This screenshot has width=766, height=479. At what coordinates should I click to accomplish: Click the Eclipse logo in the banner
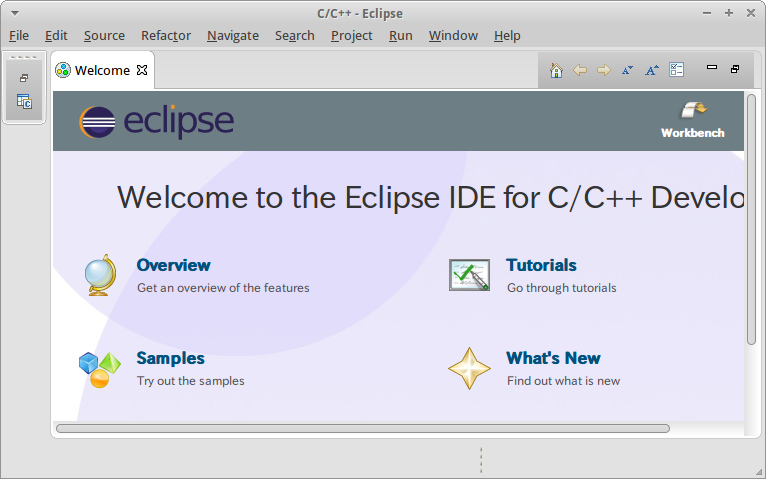[x=156, y=121]
